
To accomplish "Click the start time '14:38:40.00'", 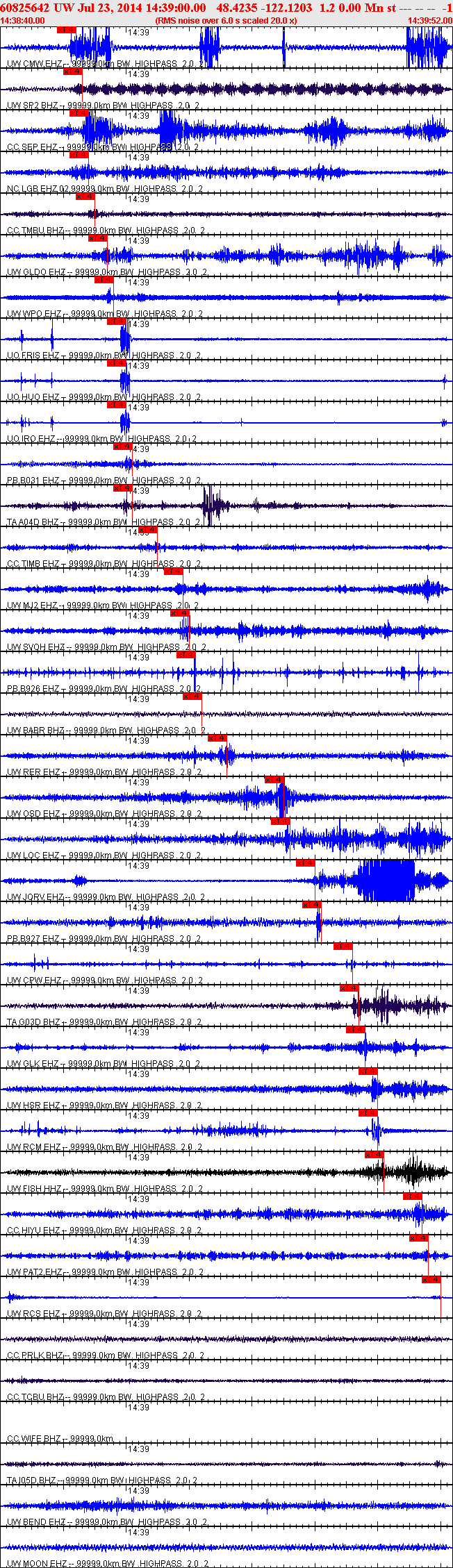I will coord(23,21).
